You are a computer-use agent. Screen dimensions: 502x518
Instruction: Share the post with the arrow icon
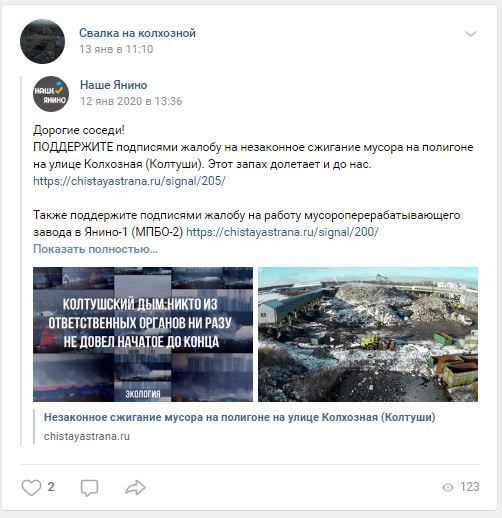(135, 488)
